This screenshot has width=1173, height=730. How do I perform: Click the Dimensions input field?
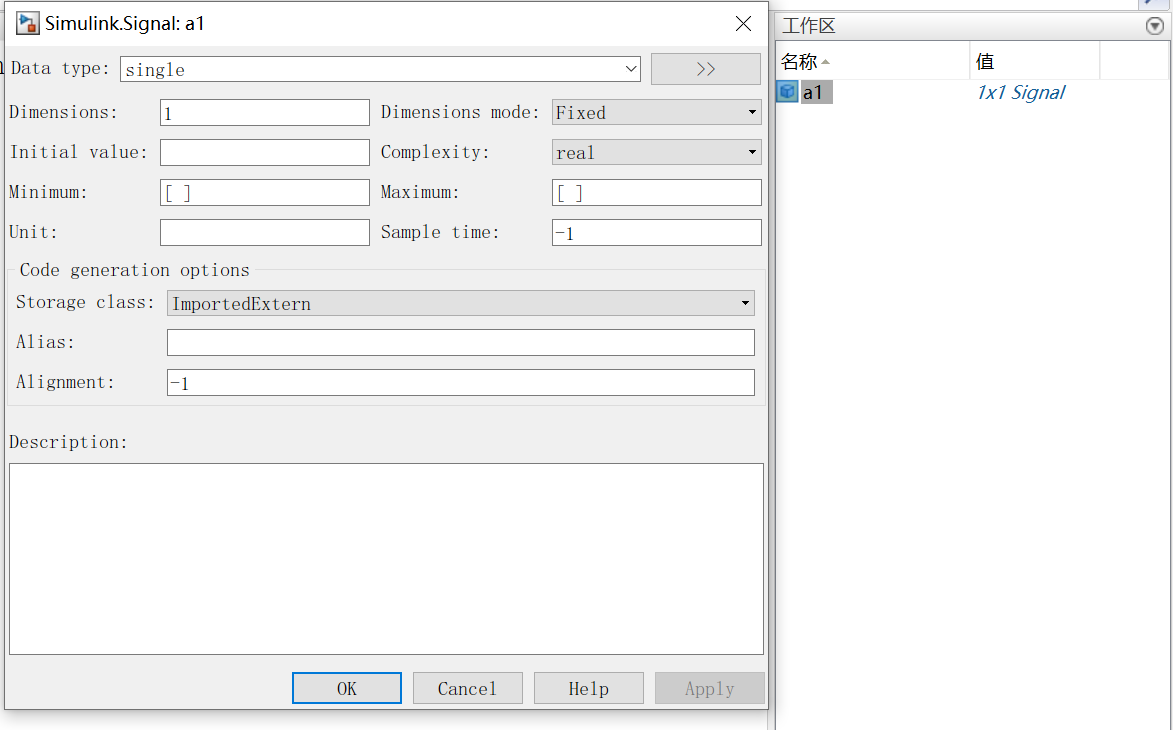[x=265, y=113]
